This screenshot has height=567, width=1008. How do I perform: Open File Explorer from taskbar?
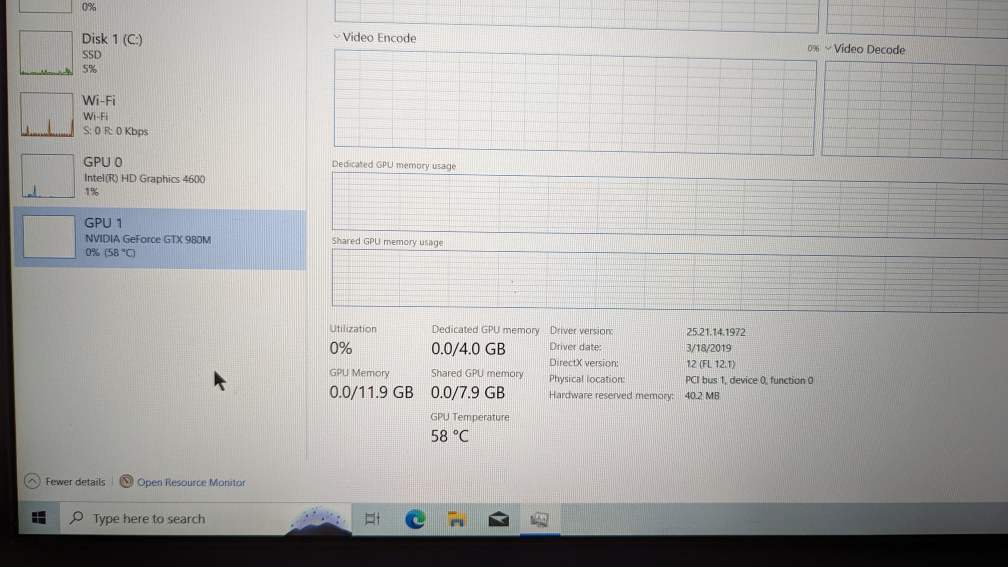tap(457, 519)
